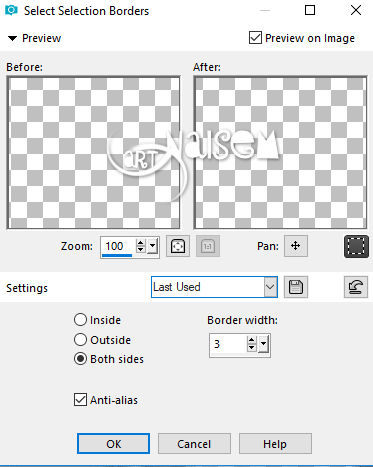Click the Fit image to window icon
The width and height of the screenshot is (373, 467).
coord(178,246)
